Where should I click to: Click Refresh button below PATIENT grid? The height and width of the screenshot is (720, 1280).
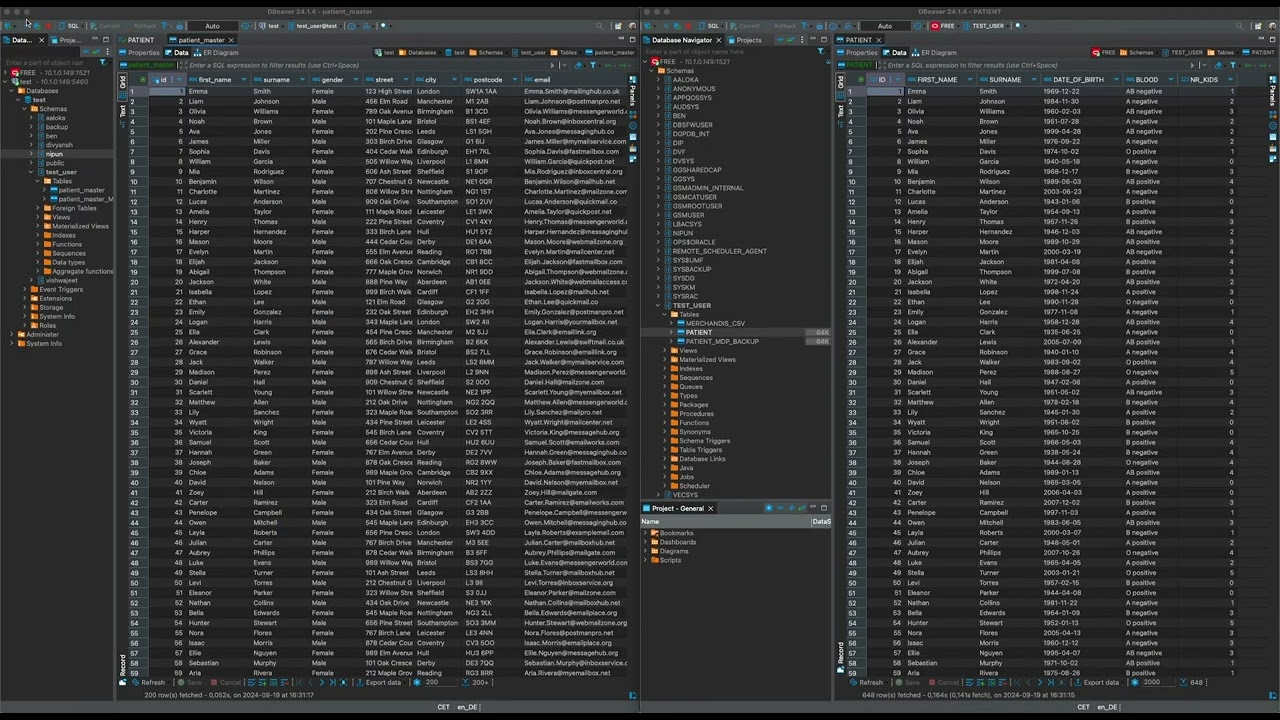[x=866, y=682]
